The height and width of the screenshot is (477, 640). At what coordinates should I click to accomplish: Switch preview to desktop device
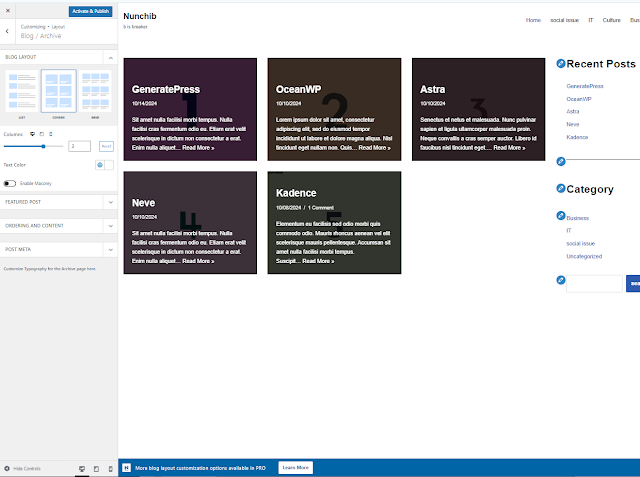pos(82,469)
